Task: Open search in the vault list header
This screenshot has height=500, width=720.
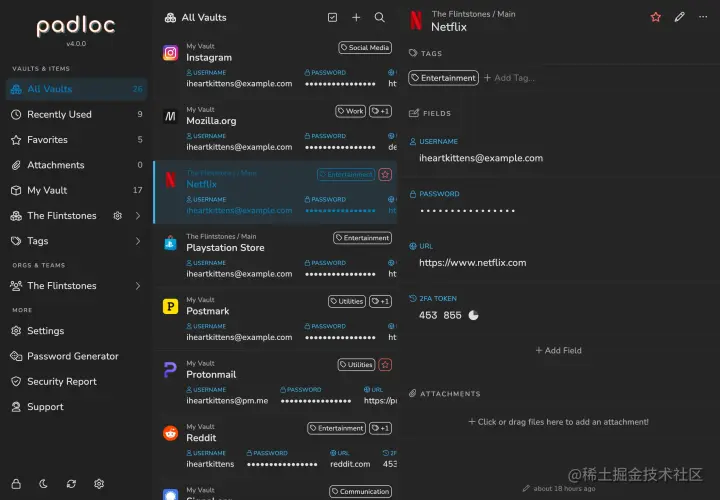Action: (379, 17)
